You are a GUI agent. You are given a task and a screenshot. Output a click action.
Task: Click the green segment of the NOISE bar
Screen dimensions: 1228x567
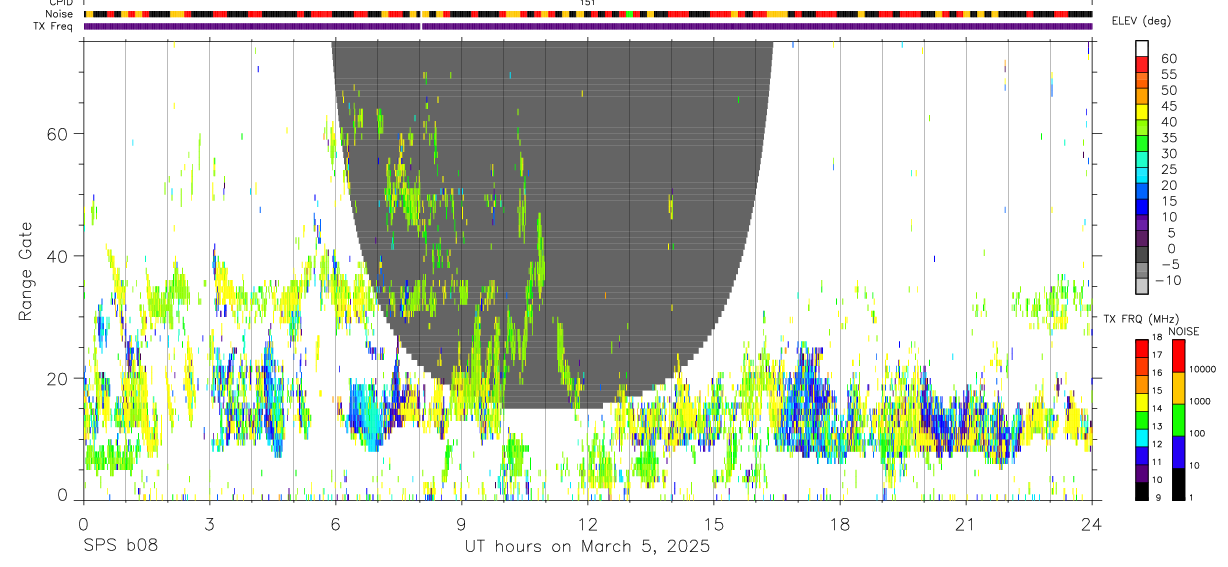pyautogui.click(x=1178, y=420)
